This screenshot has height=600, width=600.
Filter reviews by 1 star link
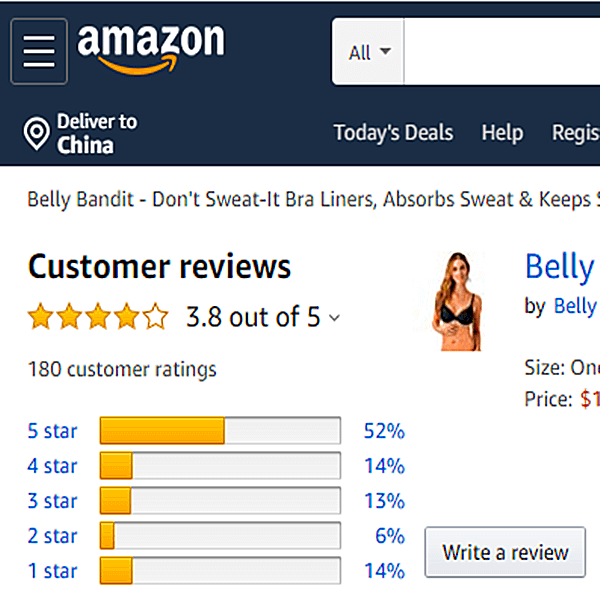pyautogui.click(x=52, y=571)
